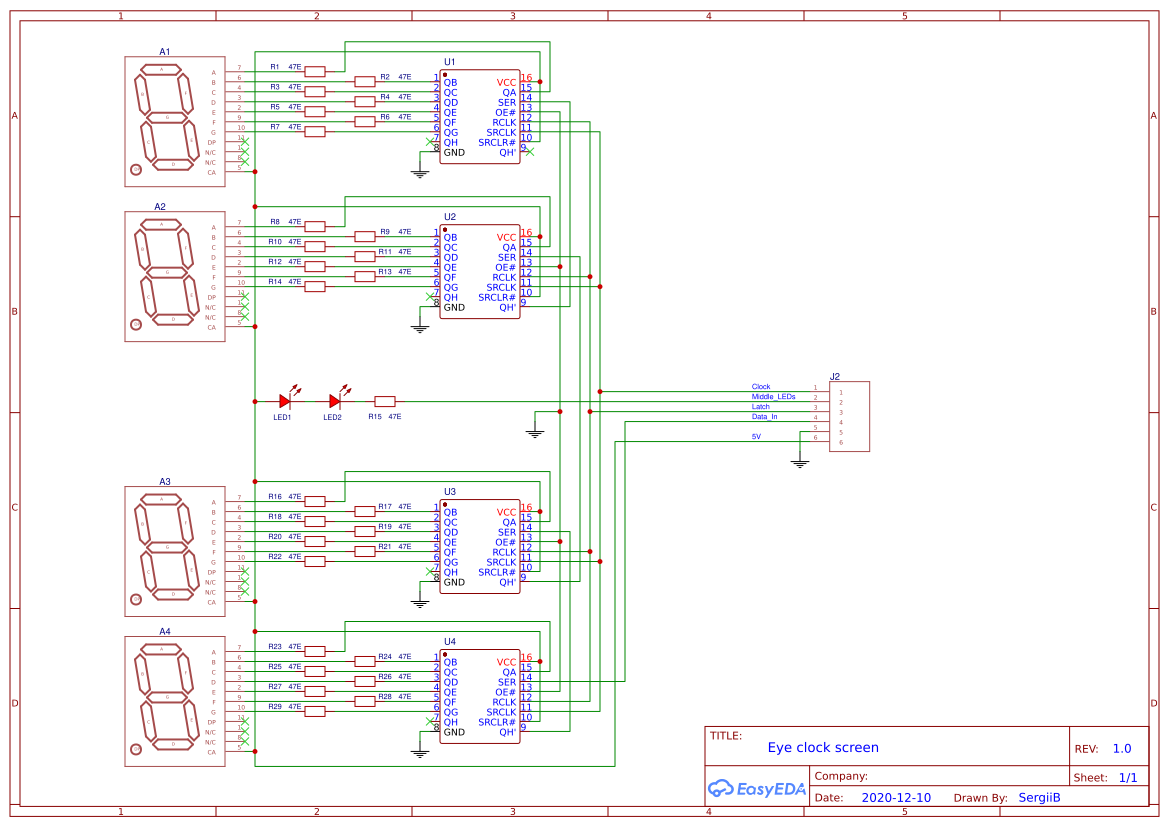Select shift register U2 symbol
1169x827 pixels.
(x=480, y=270)
